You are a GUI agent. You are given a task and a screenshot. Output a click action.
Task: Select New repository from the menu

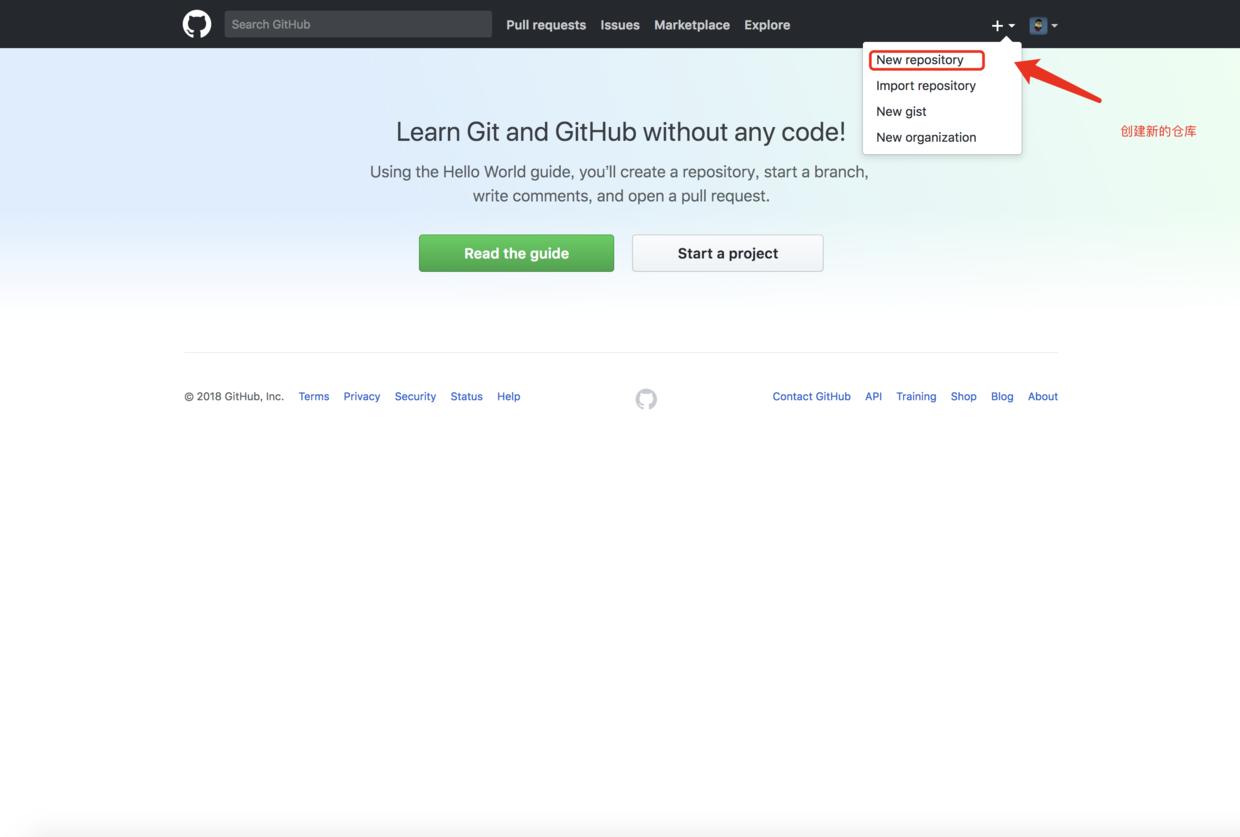point(920,60)
